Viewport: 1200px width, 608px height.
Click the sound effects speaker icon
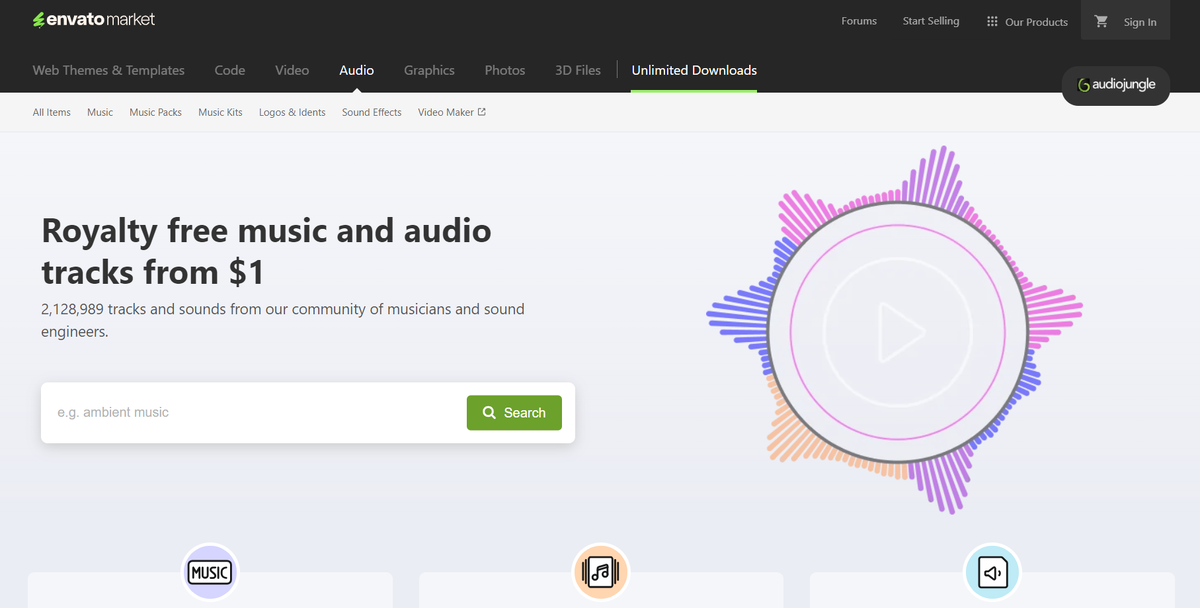point(992,572)
